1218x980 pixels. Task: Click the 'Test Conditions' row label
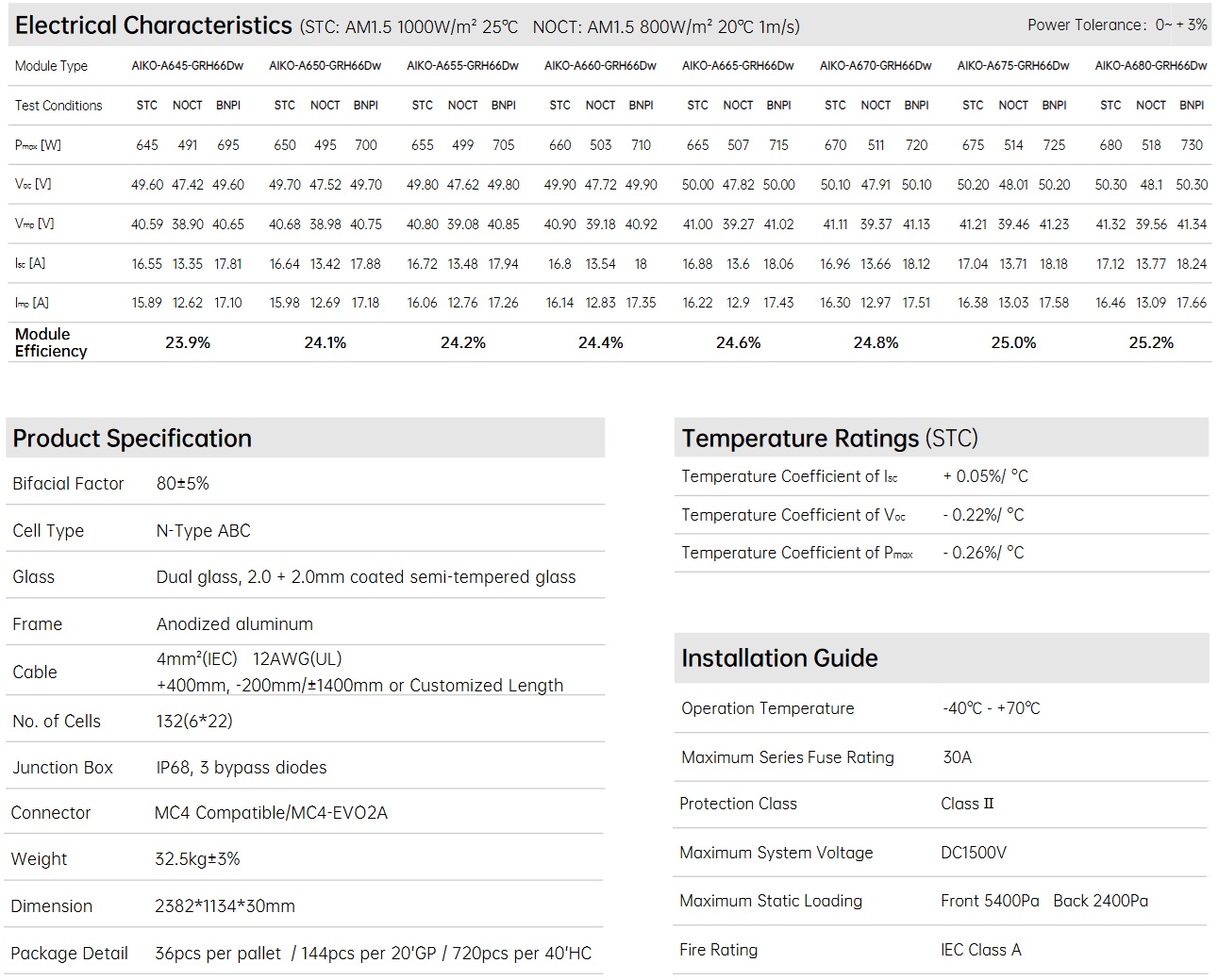pos(58,106)
